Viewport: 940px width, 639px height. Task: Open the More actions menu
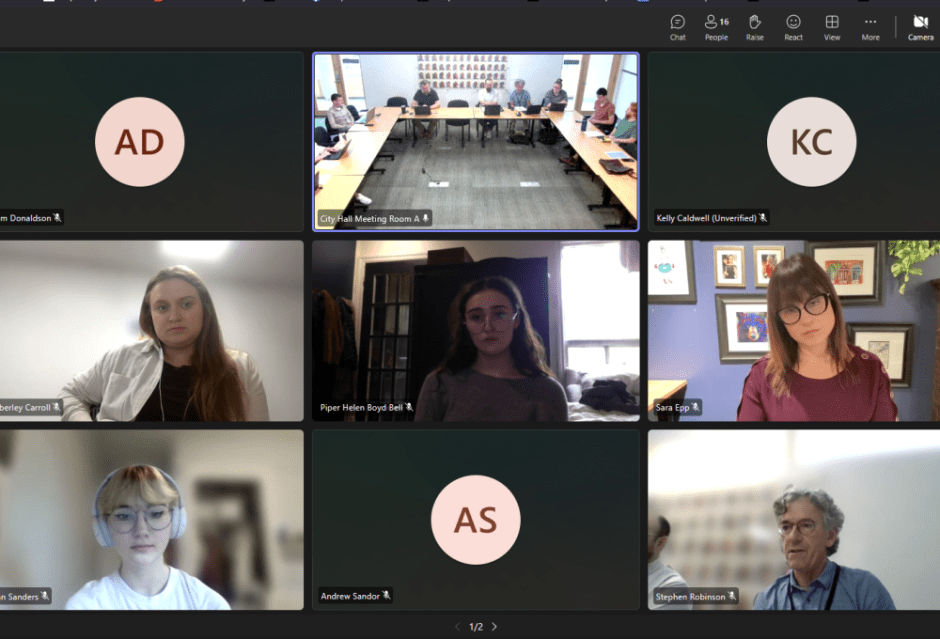coord(871,27)
